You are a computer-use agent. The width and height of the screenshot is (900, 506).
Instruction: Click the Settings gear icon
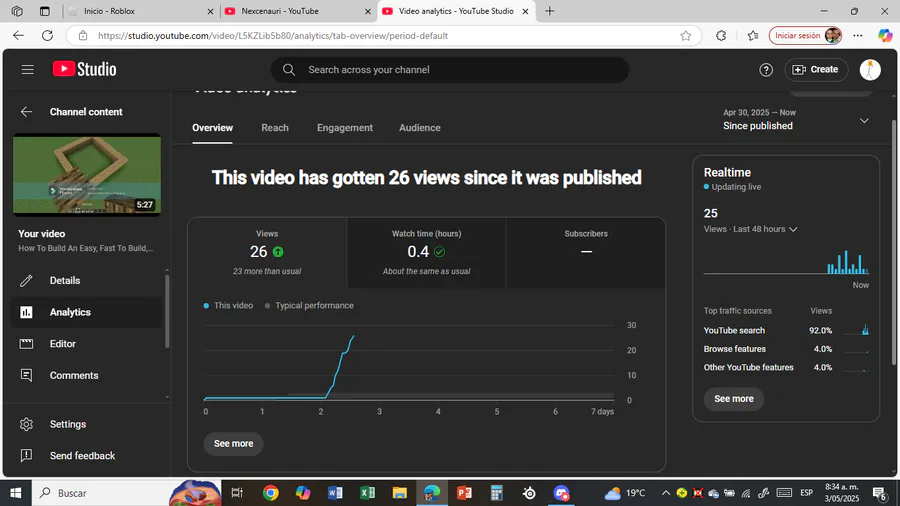pos(26,424)
